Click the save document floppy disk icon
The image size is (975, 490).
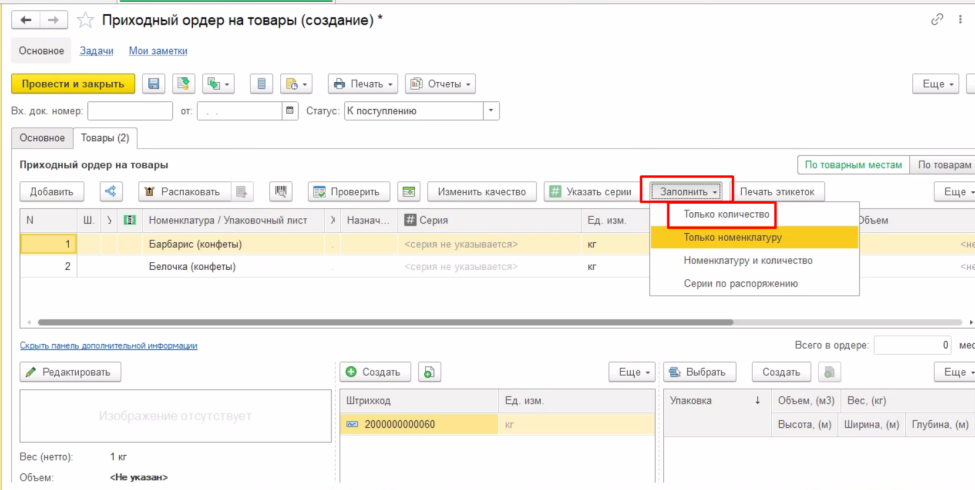(153, 84)
